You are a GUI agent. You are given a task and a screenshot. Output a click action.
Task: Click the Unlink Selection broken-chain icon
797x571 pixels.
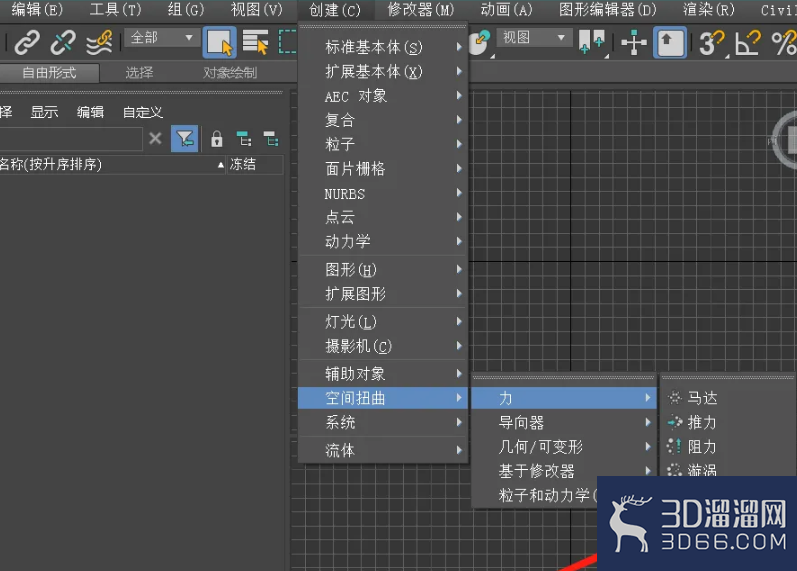tap(63, 43)
